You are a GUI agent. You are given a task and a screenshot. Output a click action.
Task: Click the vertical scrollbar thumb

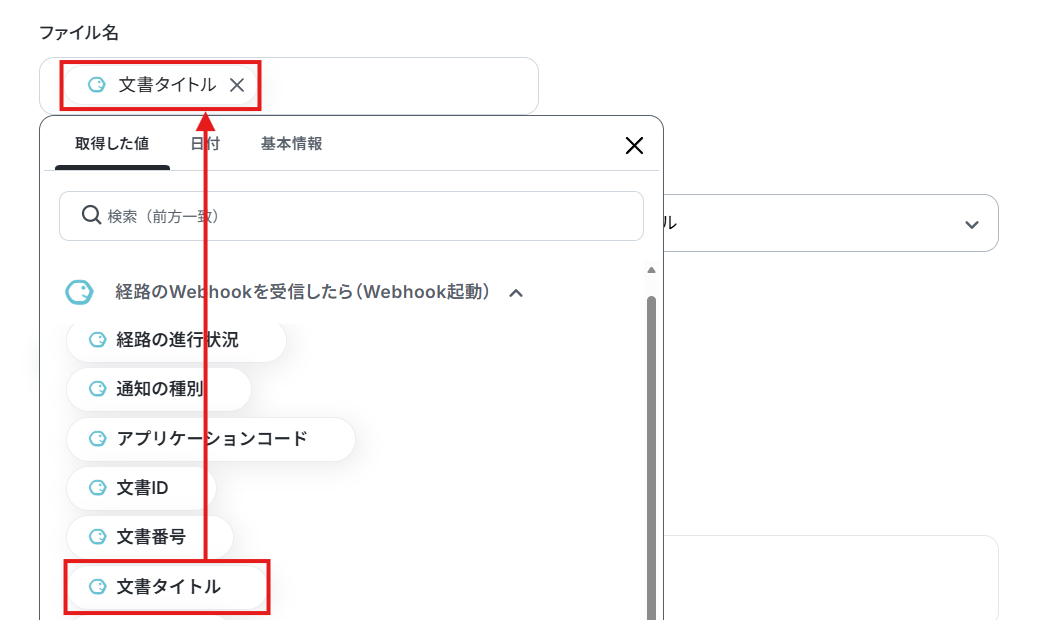point(651,458)
